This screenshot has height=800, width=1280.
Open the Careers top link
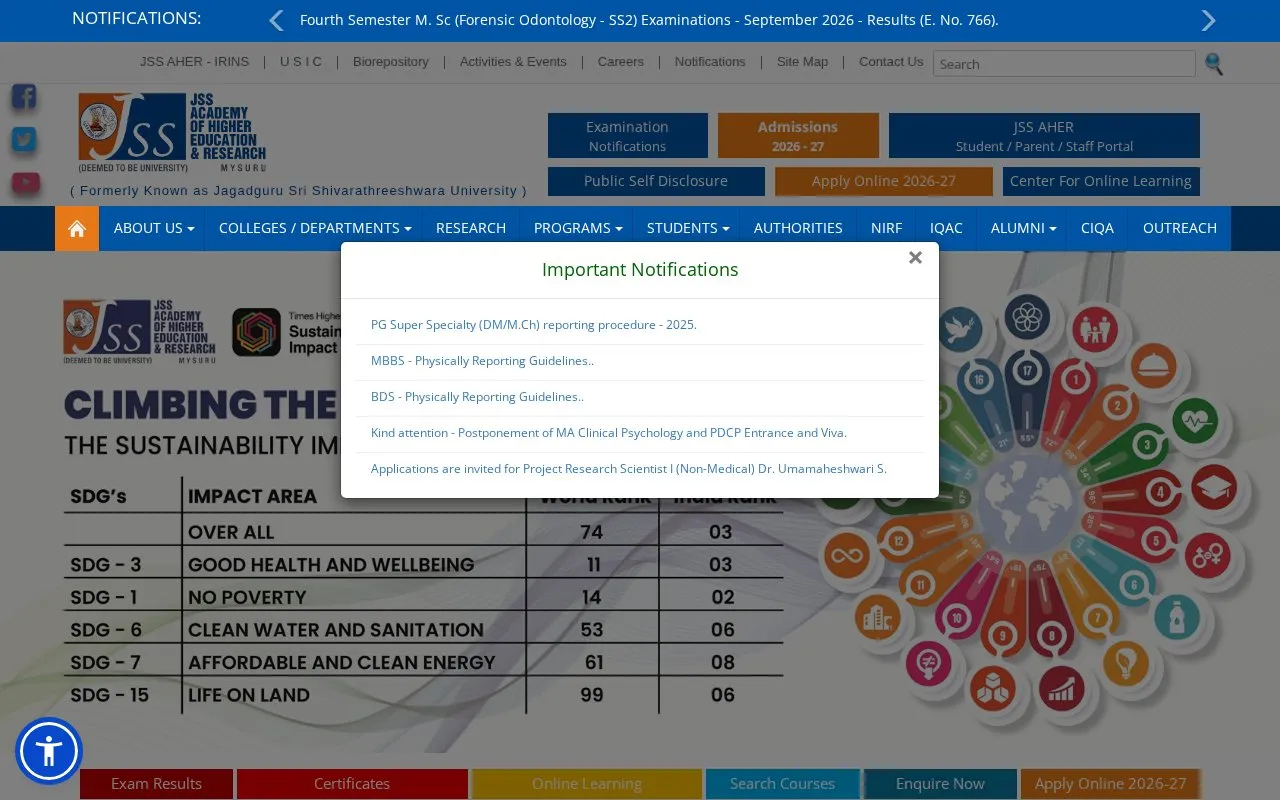(621, 62)
